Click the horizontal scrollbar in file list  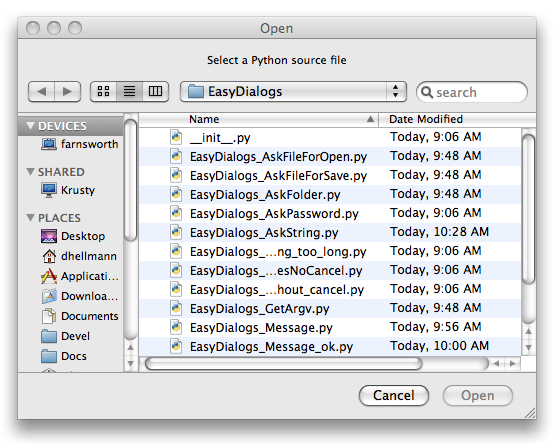click(284, 364)
